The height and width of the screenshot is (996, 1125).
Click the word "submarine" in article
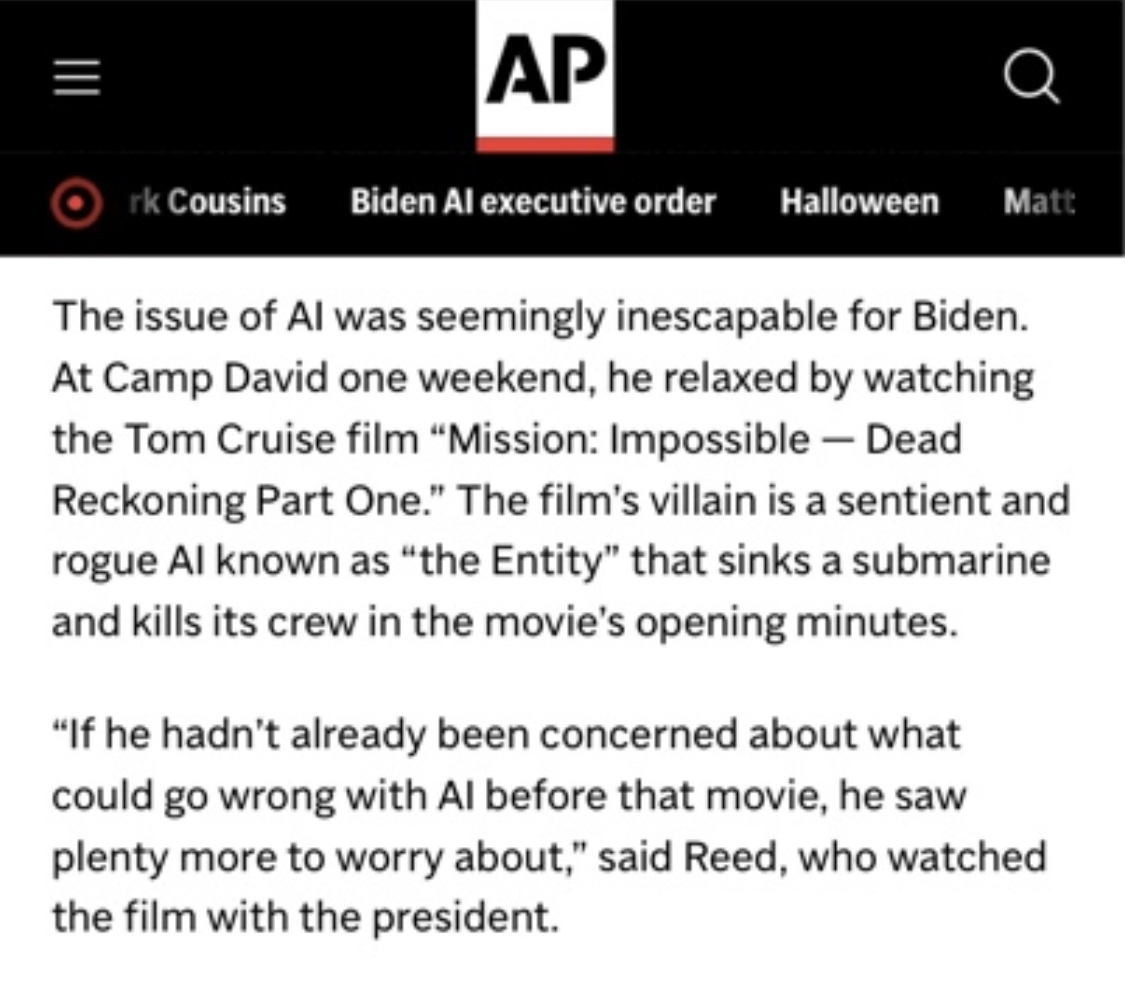951,561
